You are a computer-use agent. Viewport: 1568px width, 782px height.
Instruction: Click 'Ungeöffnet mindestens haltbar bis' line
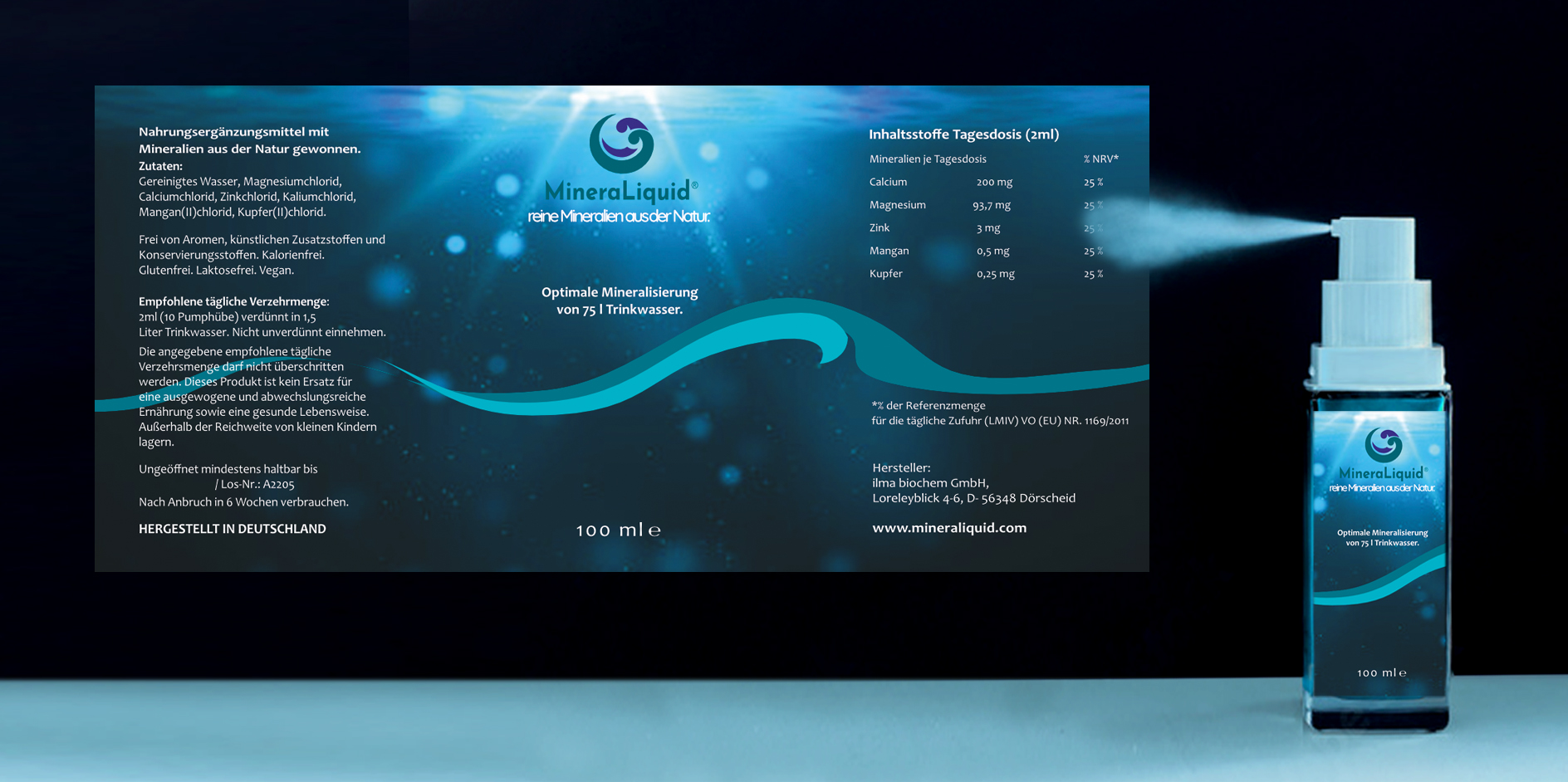228,469
